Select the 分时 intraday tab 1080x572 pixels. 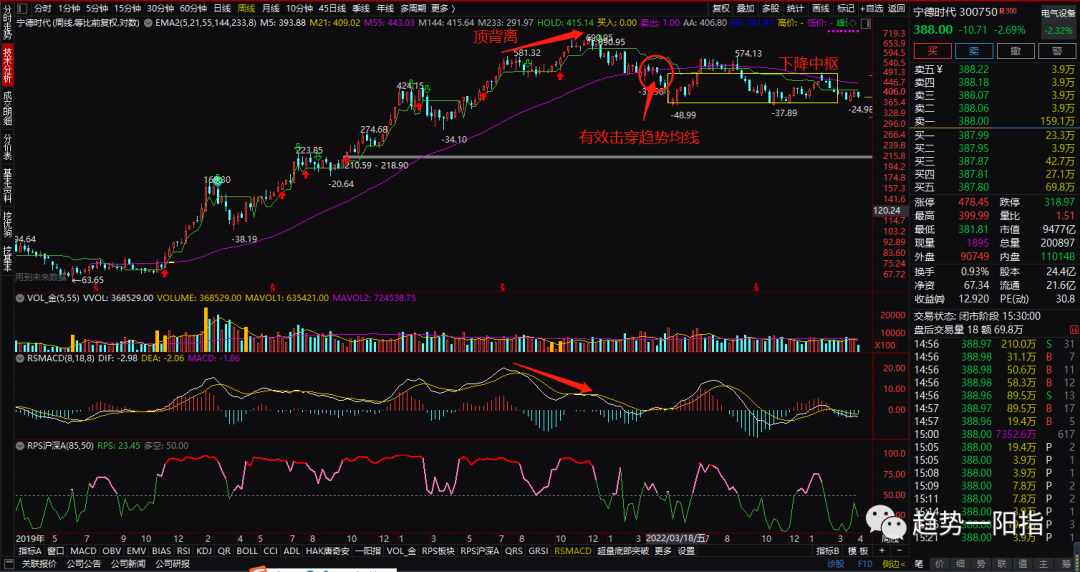point(43,8)
